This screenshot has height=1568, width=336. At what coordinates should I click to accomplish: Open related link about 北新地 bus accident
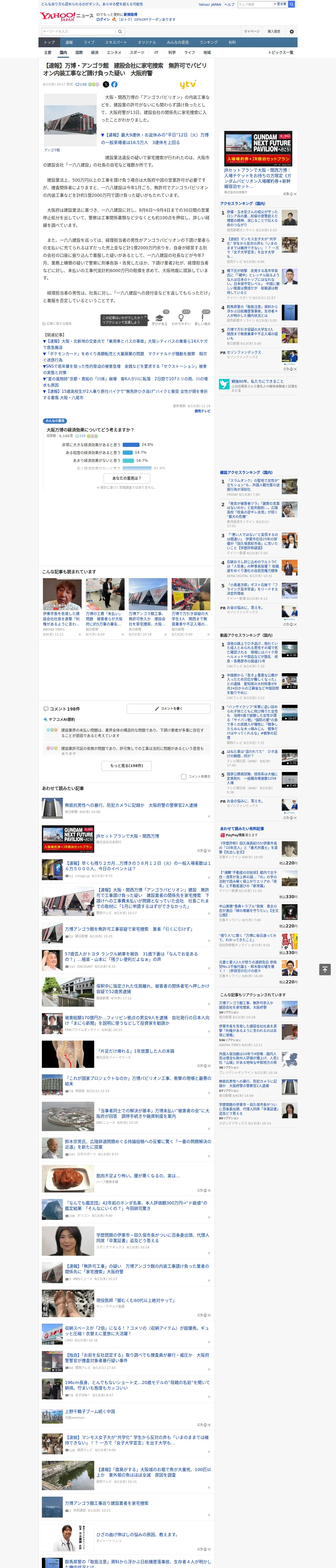coord(125,344)
